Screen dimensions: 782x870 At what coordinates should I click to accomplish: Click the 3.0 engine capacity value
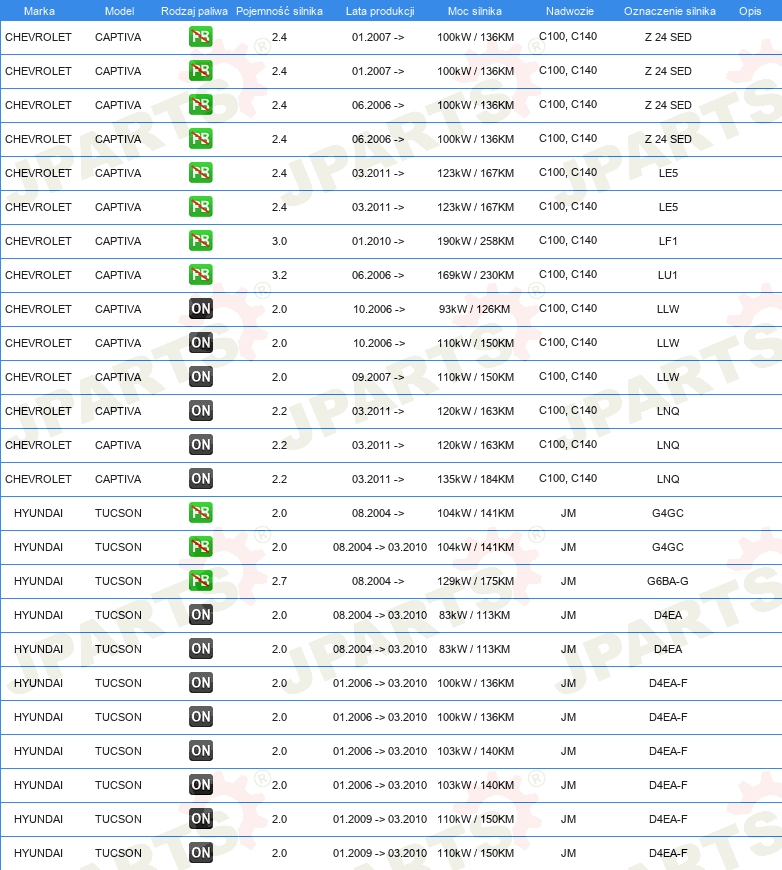[x=279, y=241]
